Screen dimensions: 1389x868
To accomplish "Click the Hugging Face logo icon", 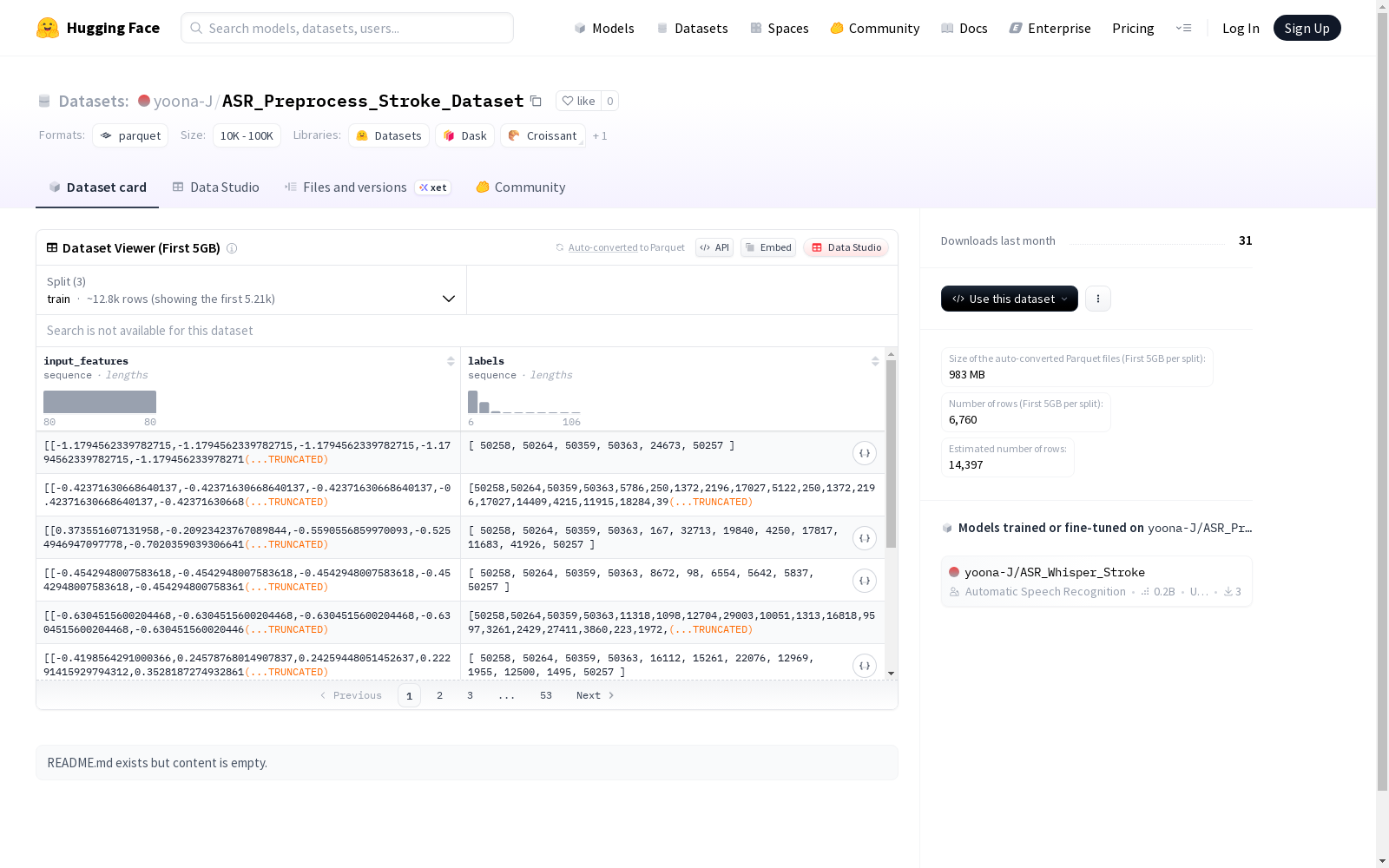I will [48, 28].
